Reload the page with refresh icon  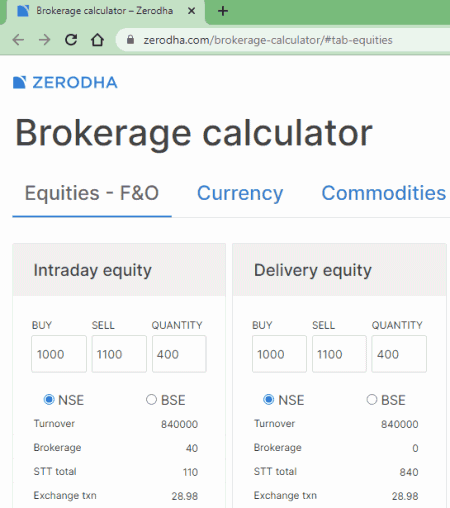click(71, 40)
